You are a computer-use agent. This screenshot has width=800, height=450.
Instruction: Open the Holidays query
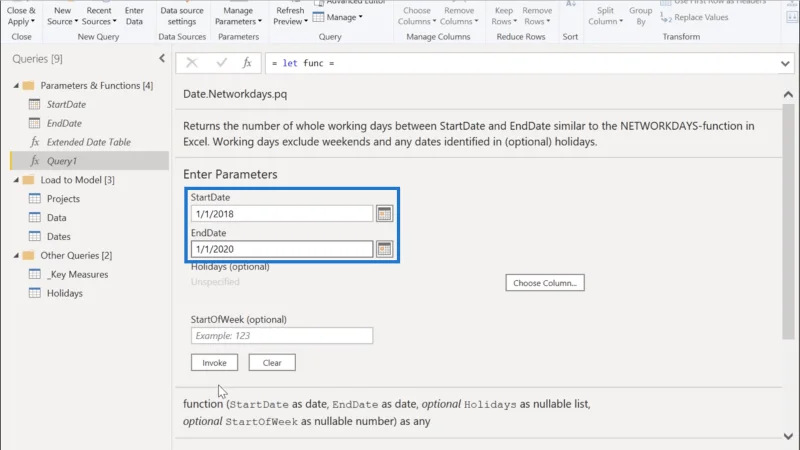pos(65,293)
